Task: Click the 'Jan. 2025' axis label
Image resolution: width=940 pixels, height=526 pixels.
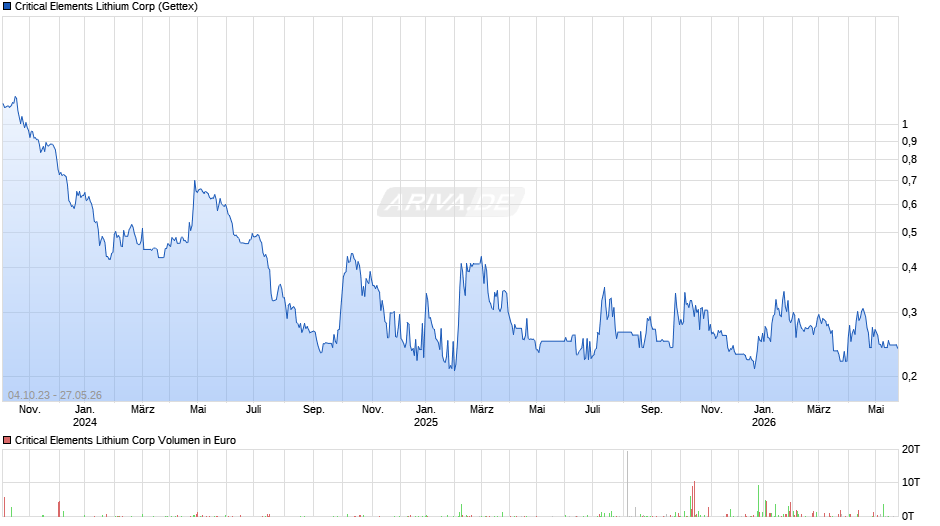Action: (x=426, y=416)
